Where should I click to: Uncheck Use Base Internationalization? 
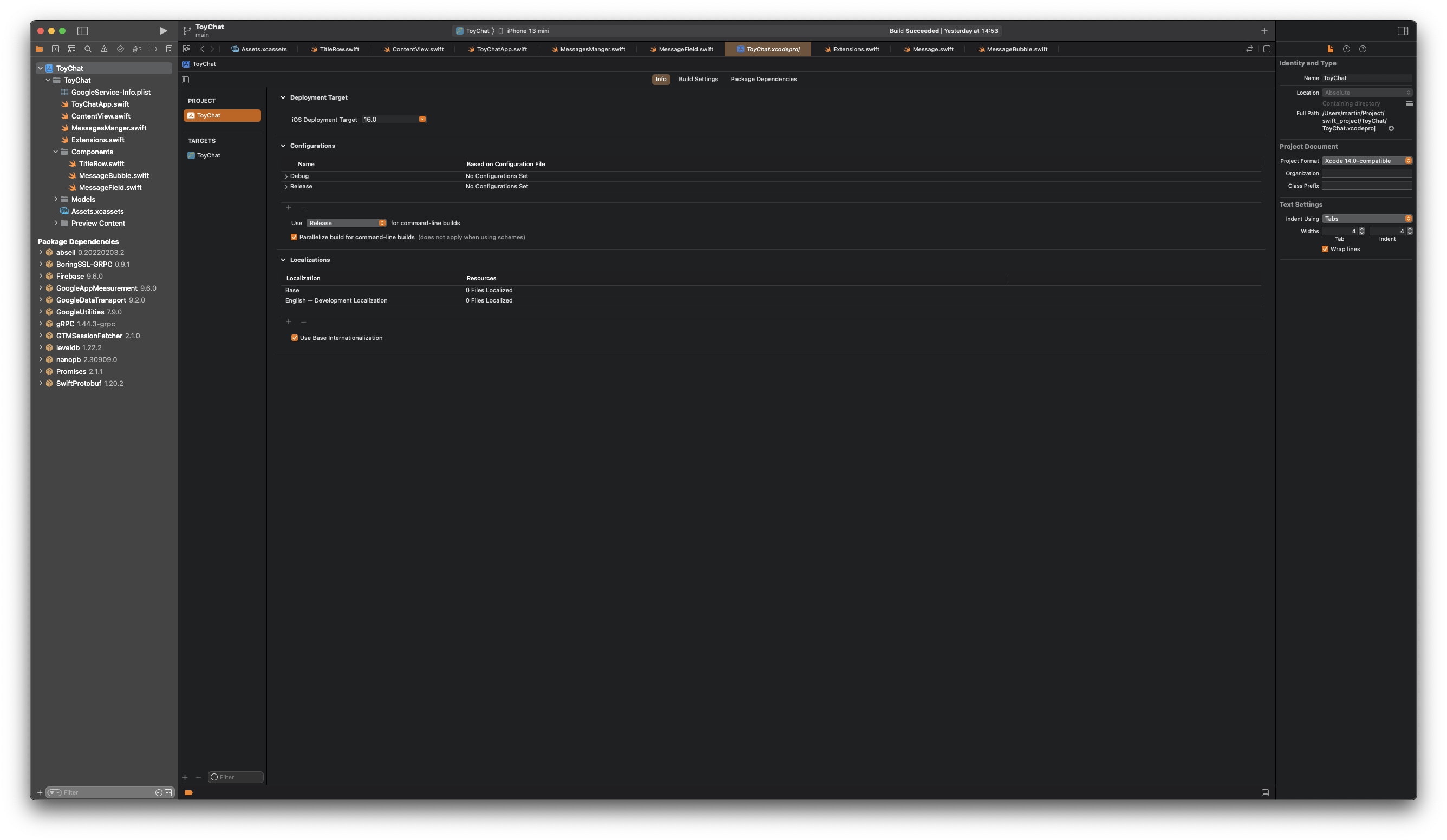pyautogui.click(x=295, y=338)
